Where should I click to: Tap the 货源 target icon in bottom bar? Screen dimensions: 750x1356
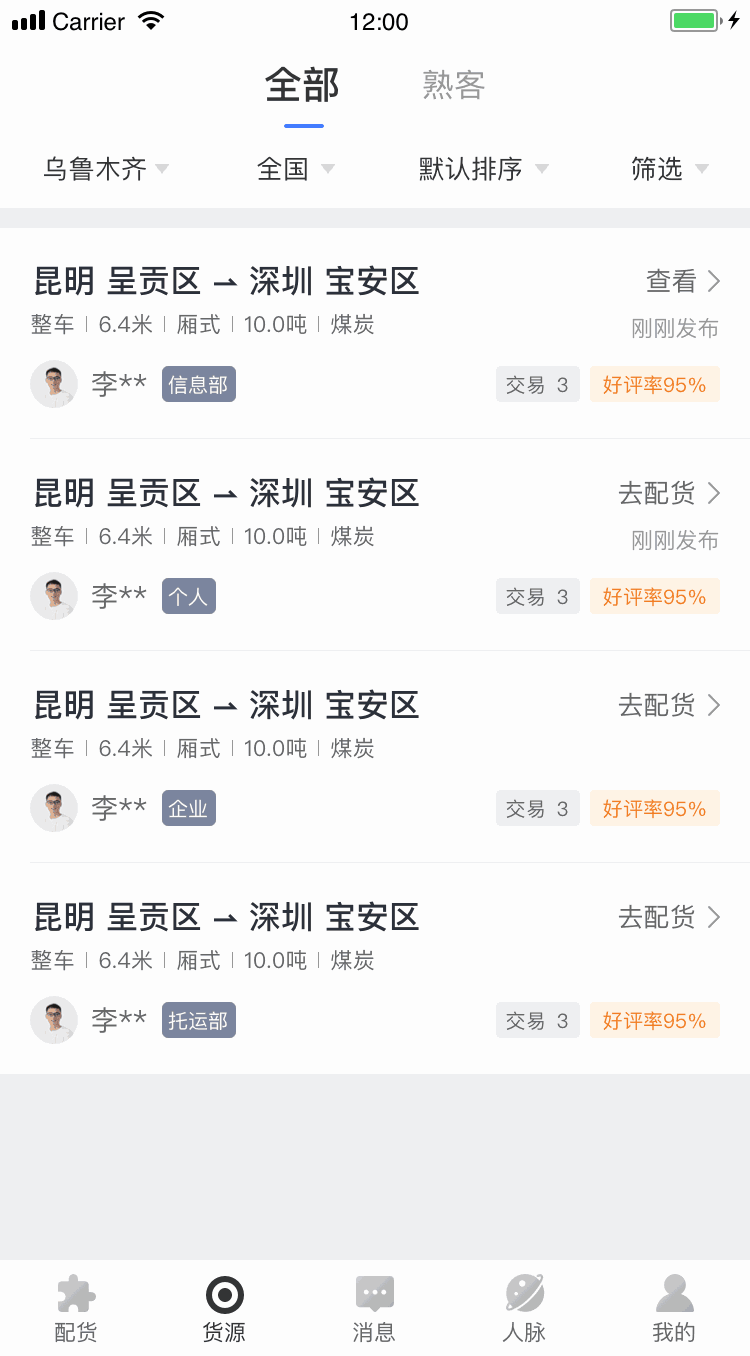tap(225, 1295)
